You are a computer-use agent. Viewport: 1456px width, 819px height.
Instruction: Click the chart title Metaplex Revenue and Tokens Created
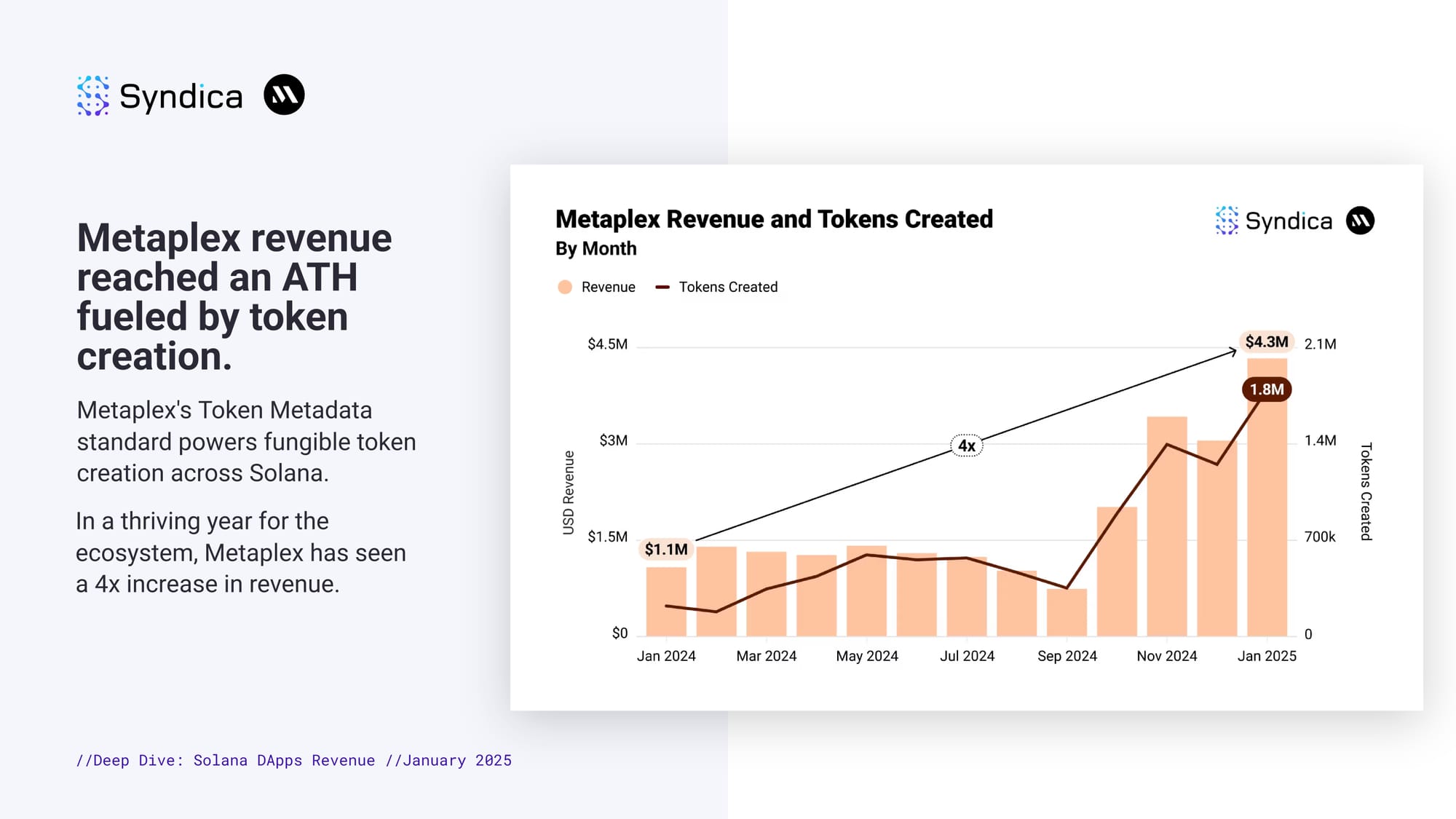pos(774,219)
